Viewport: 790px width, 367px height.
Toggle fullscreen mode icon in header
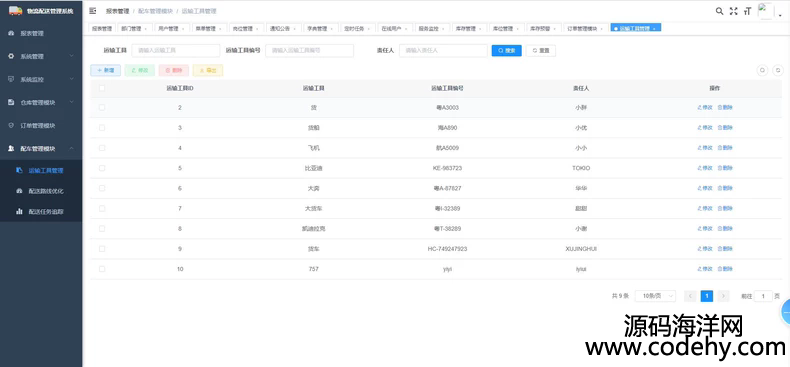point(734,11)
